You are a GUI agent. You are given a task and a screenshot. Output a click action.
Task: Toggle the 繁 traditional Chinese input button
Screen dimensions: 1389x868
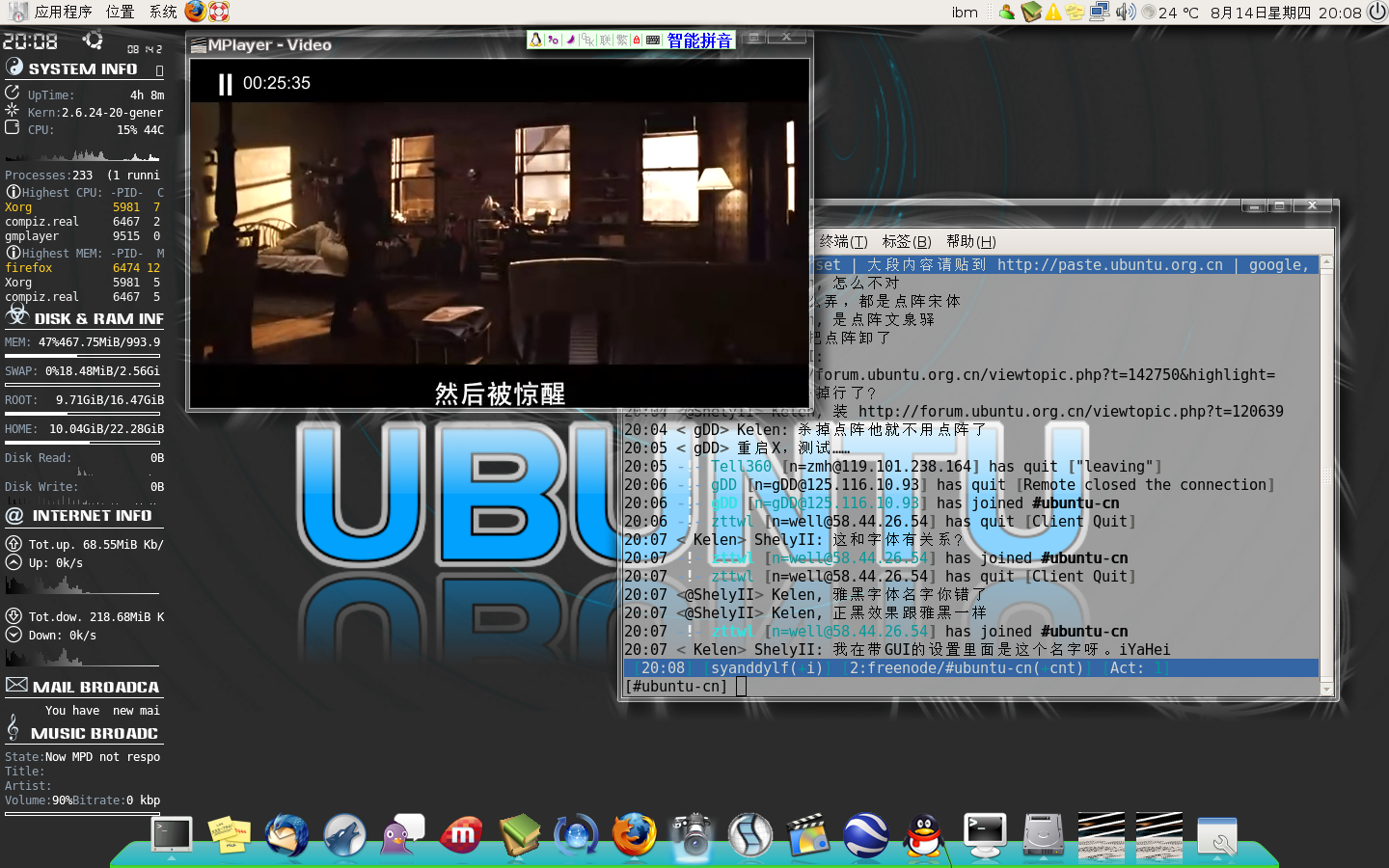coord(622,40)
